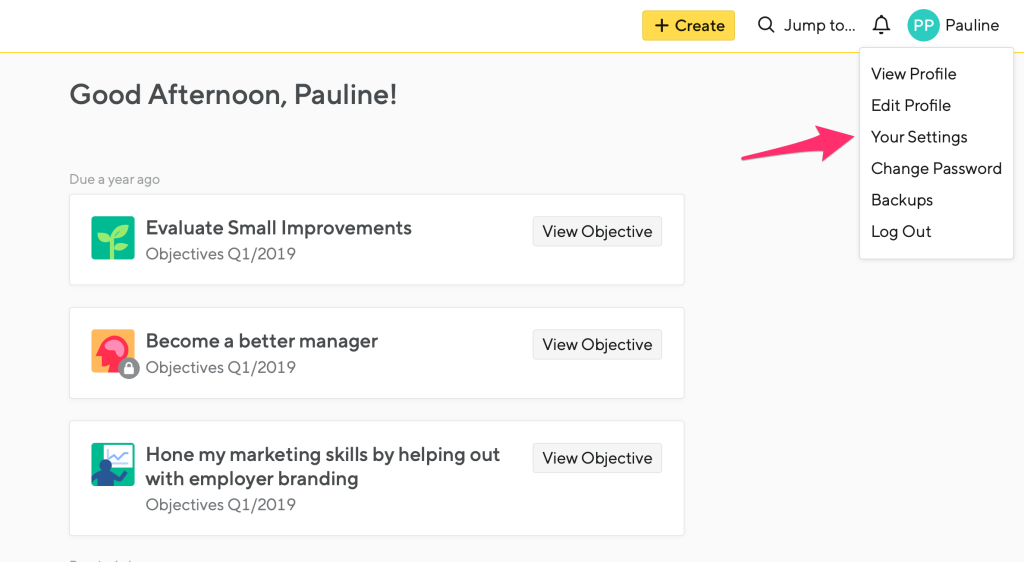
Task: View Objective for Evaluate Small Improvements
Action: [x=597, y=231]
